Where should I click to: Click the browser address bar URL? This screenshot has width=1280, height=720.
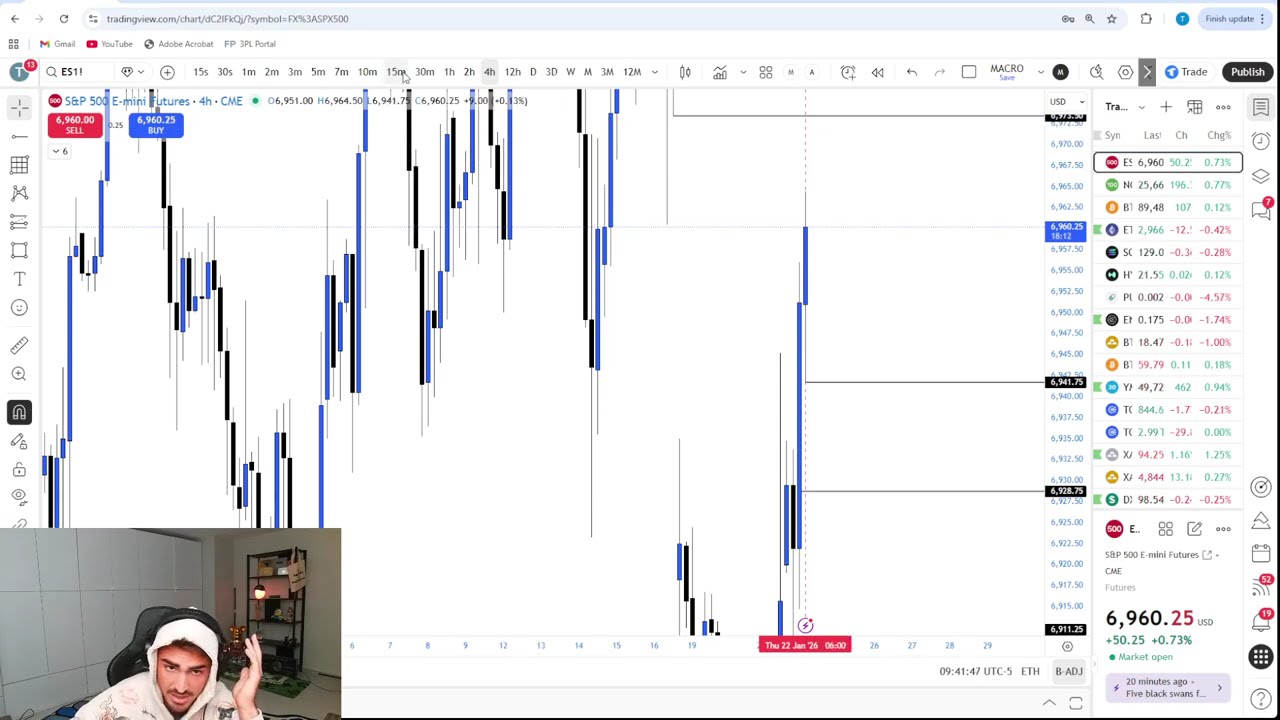click(227, 18)
